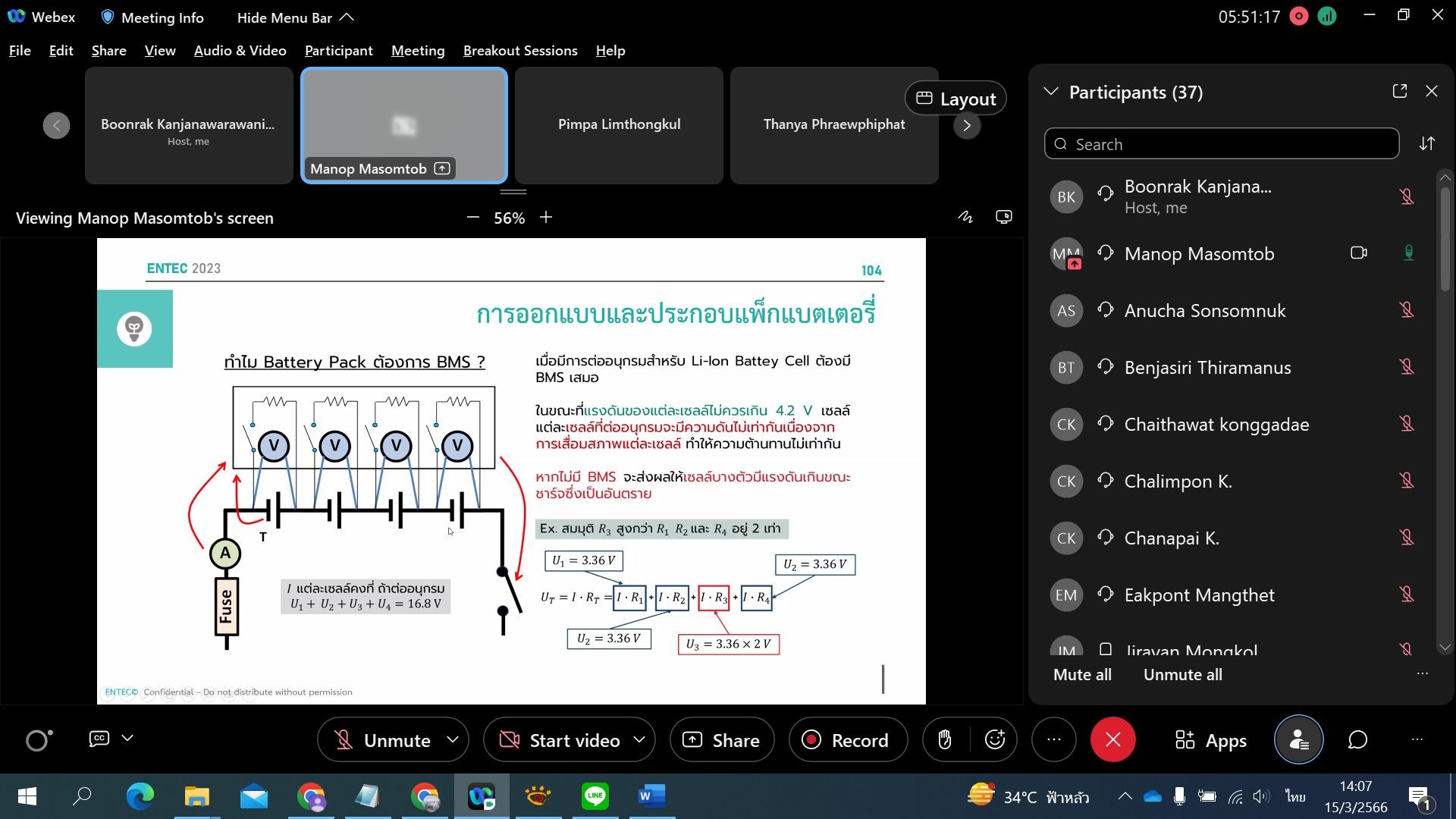1456x819 pixels.
Task: Open the Meeting menu
Action: click(x=418, y=51)
